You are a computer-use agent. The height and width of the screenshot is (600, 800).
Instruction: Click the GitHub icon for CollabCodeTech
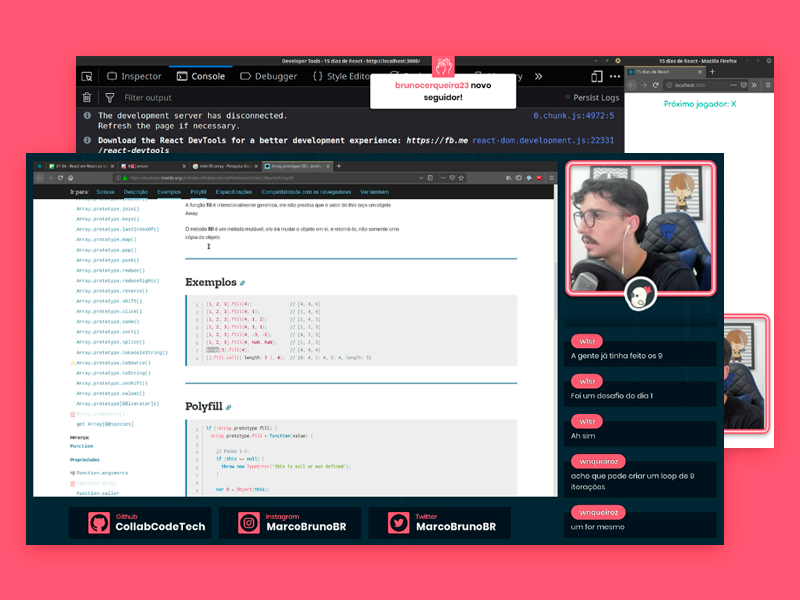99,523
